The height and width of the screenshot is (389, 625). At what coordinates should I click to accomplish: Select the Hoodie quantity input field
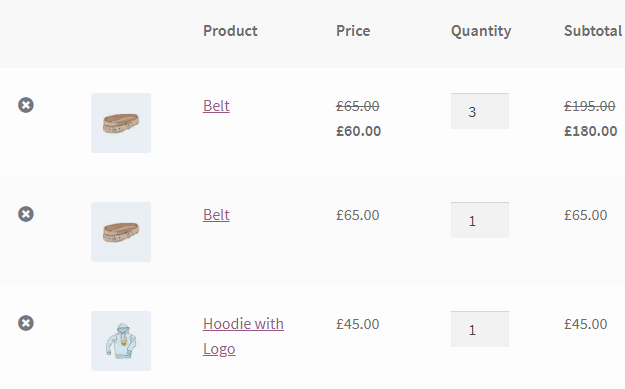click(x=480, y=329)
